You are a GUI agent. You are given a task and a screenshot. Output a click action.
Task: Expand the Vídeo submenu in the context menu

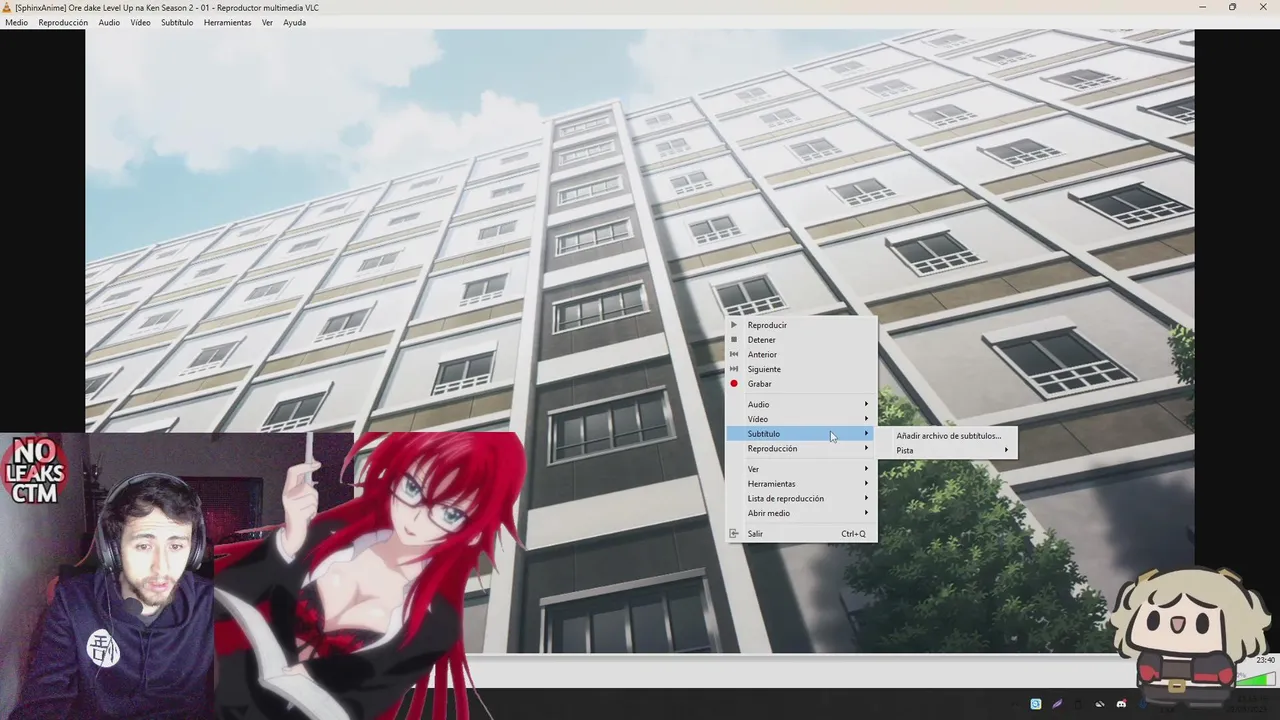801,419
